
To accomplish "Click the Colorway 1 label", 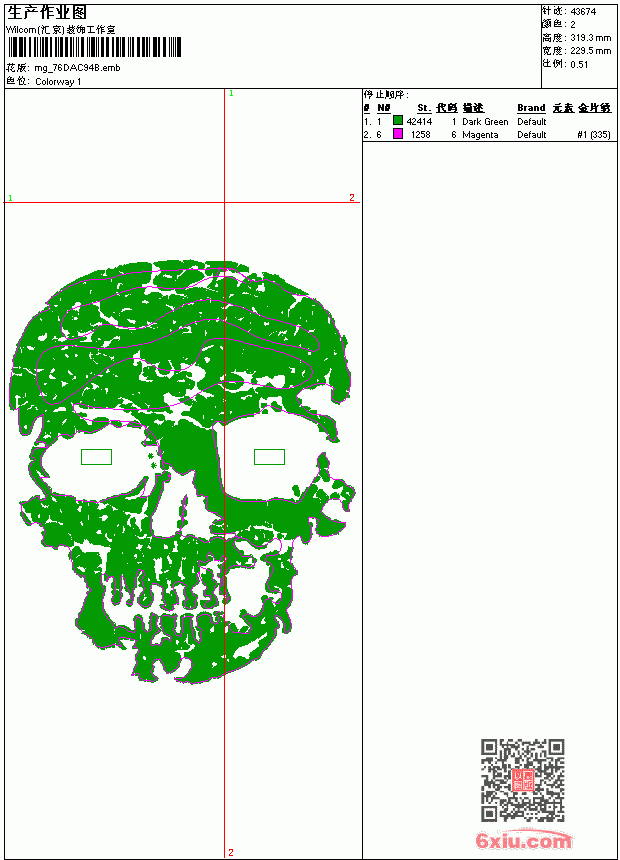I will (x=58, y=82).
